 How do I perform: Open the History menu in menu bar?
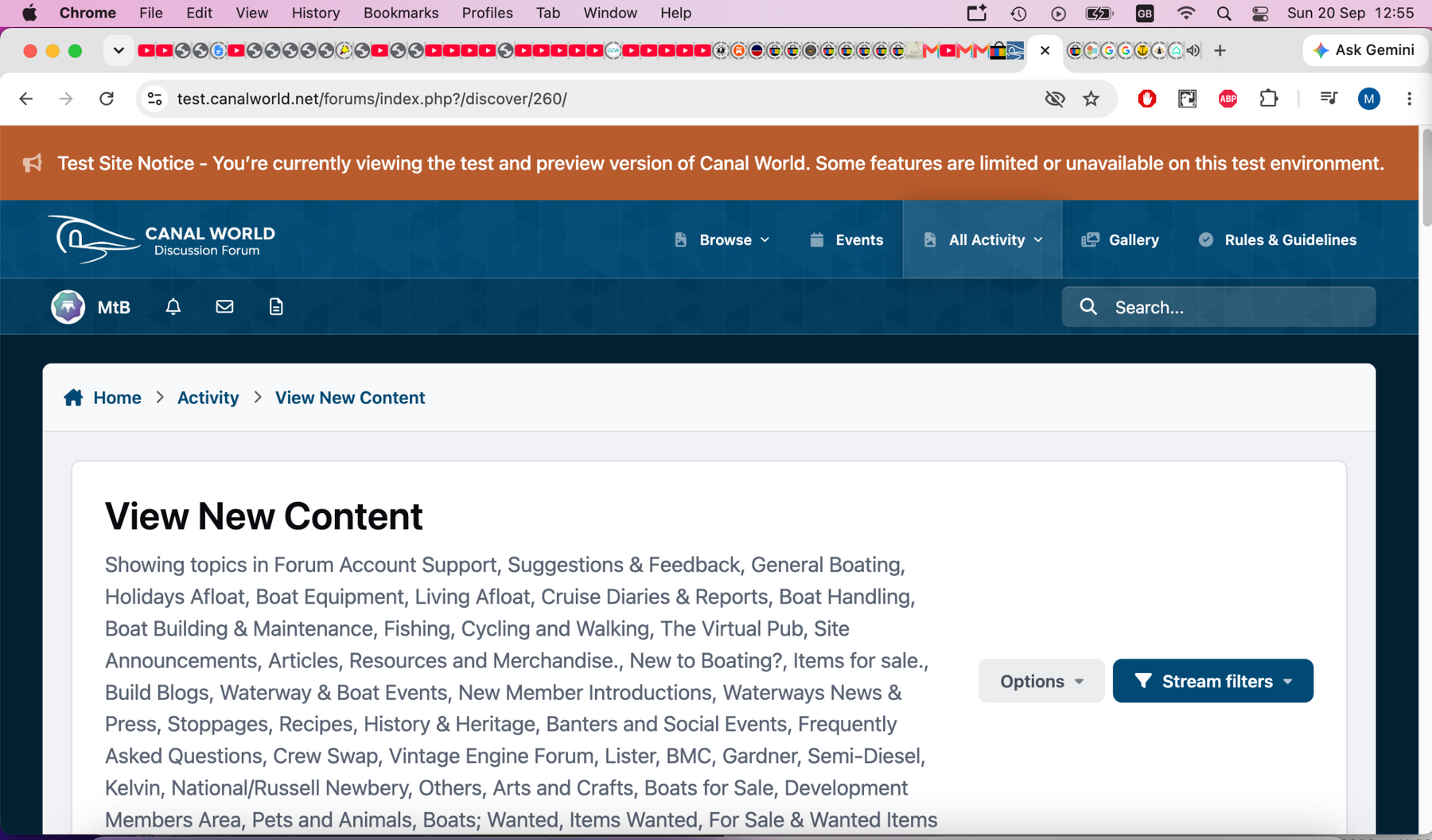315,13
